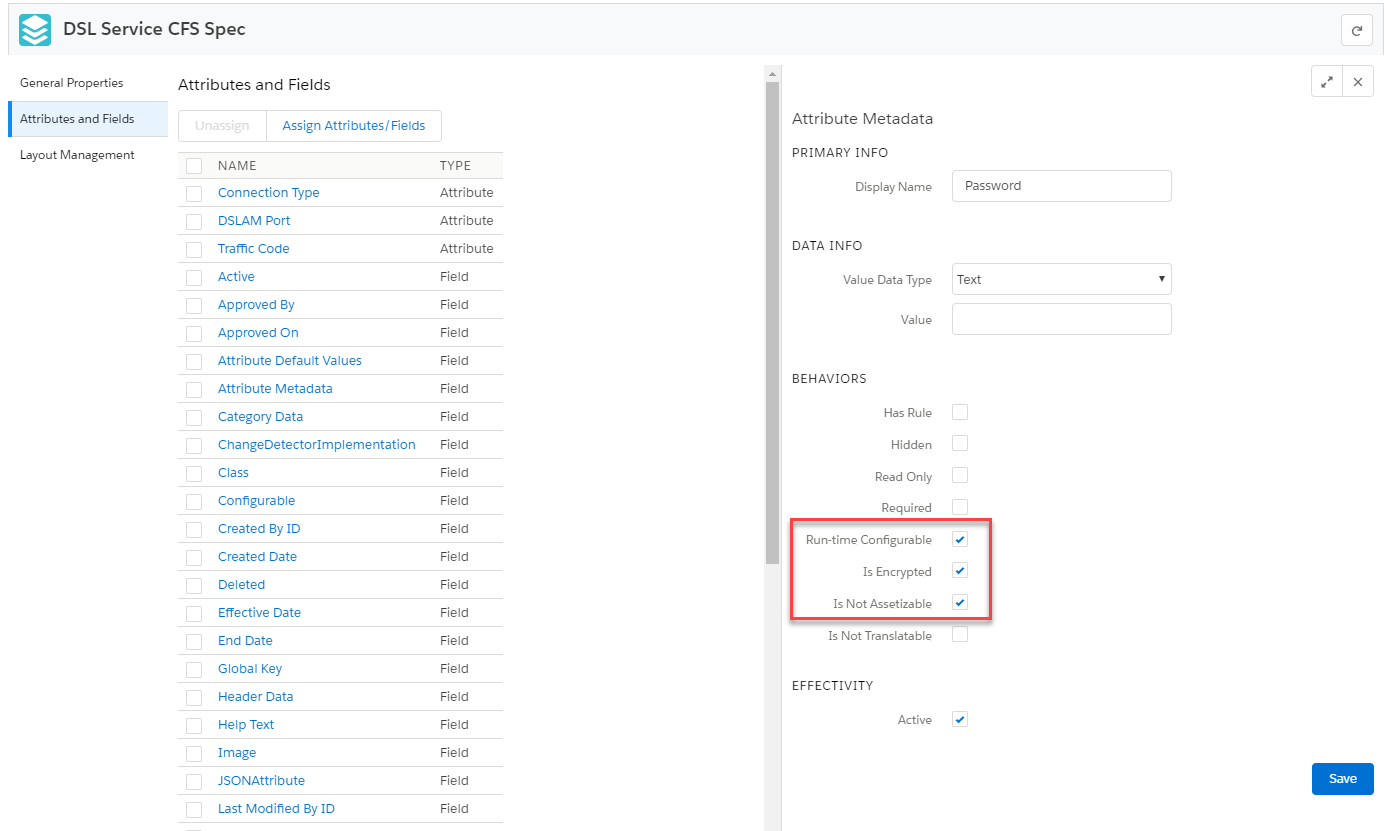The width and height of the screenshot is (1391, 831).
Task: Check the Approved By row checkbox
Action: tap(194, 306)
